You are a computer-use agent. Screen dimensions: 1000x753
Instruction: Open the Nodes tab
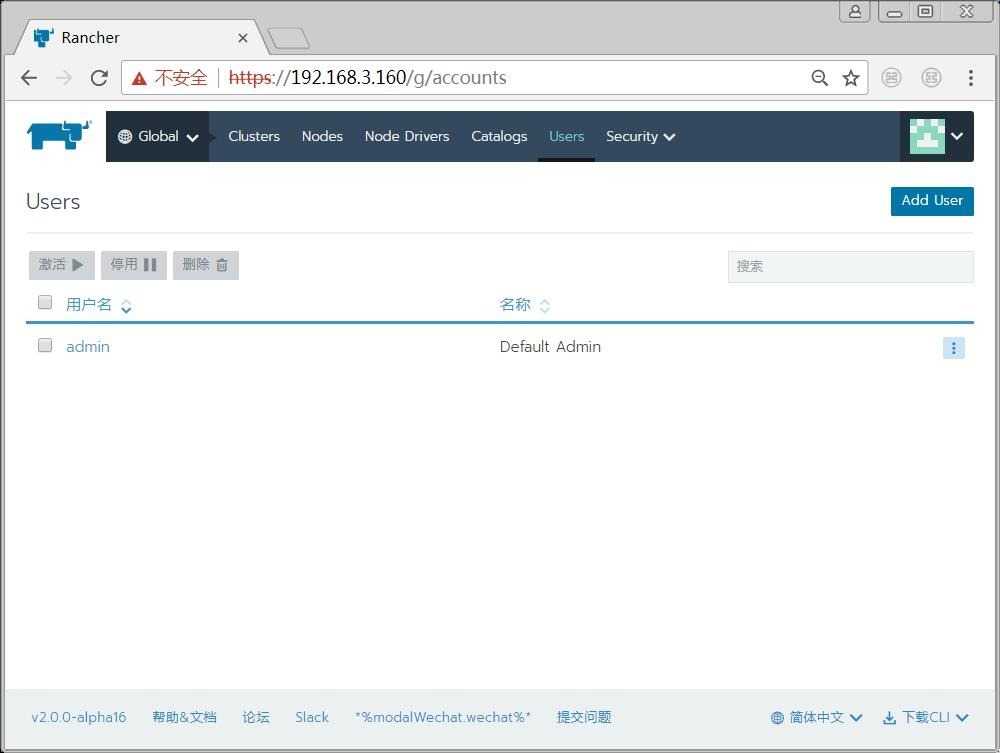tap(322, 136)
